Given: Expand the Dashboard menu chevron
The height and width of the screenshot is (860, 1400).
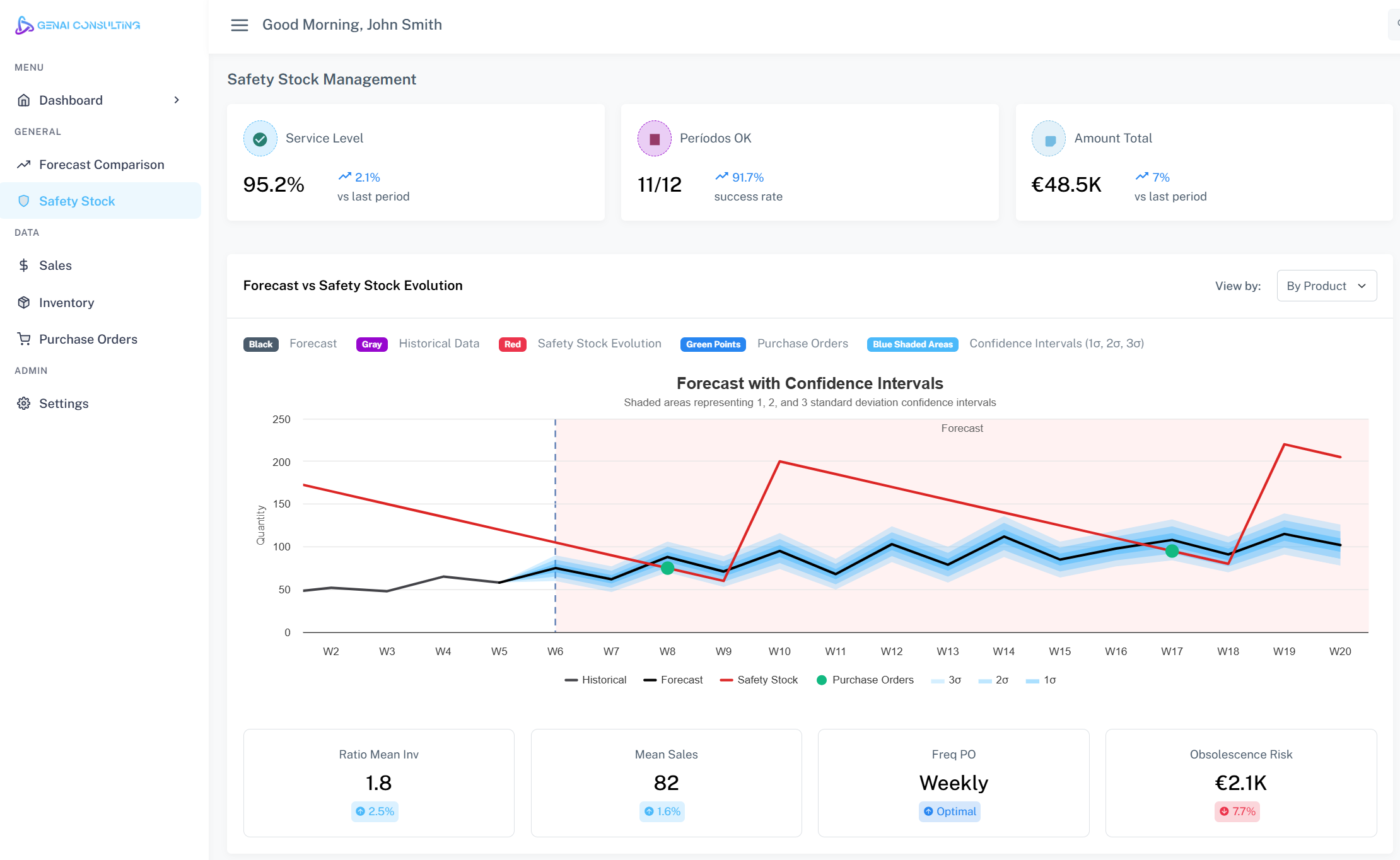Looking at the screenshot, I should pos(177,100).
